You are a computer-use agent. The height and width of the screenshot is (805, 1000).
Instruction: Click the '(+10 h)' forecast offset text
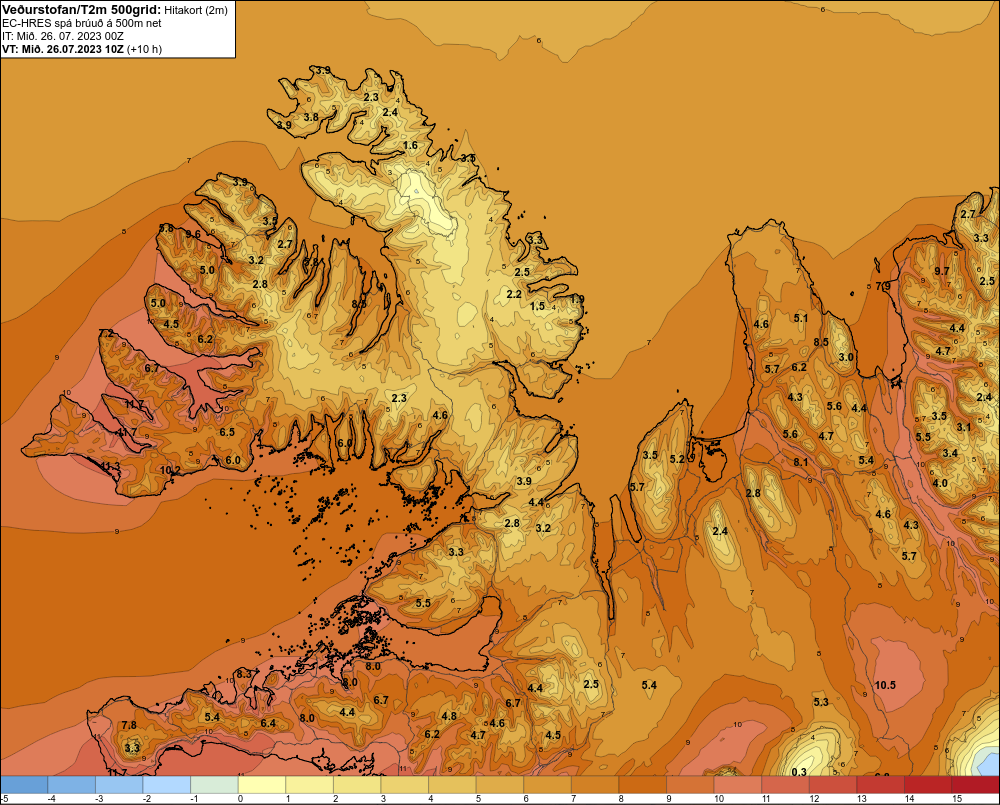click(145, 49)
